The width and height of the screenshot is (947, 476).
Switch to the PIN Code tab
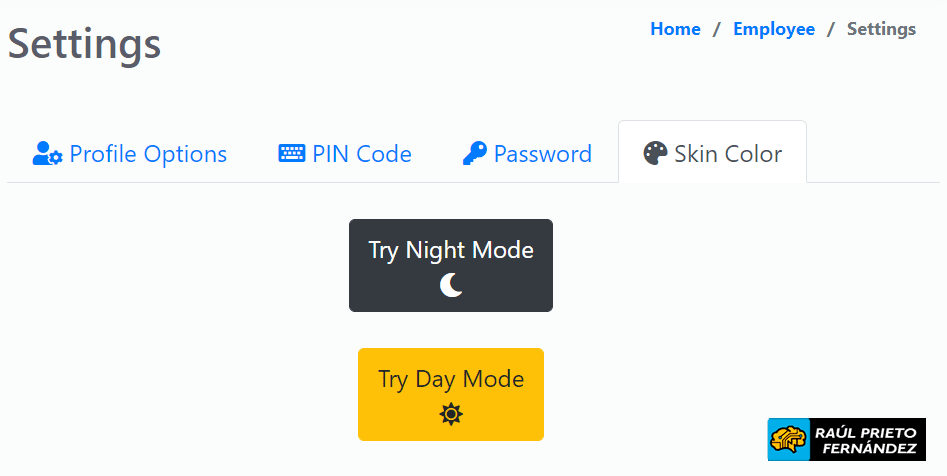pyautogui.click(x=345, y=153)
